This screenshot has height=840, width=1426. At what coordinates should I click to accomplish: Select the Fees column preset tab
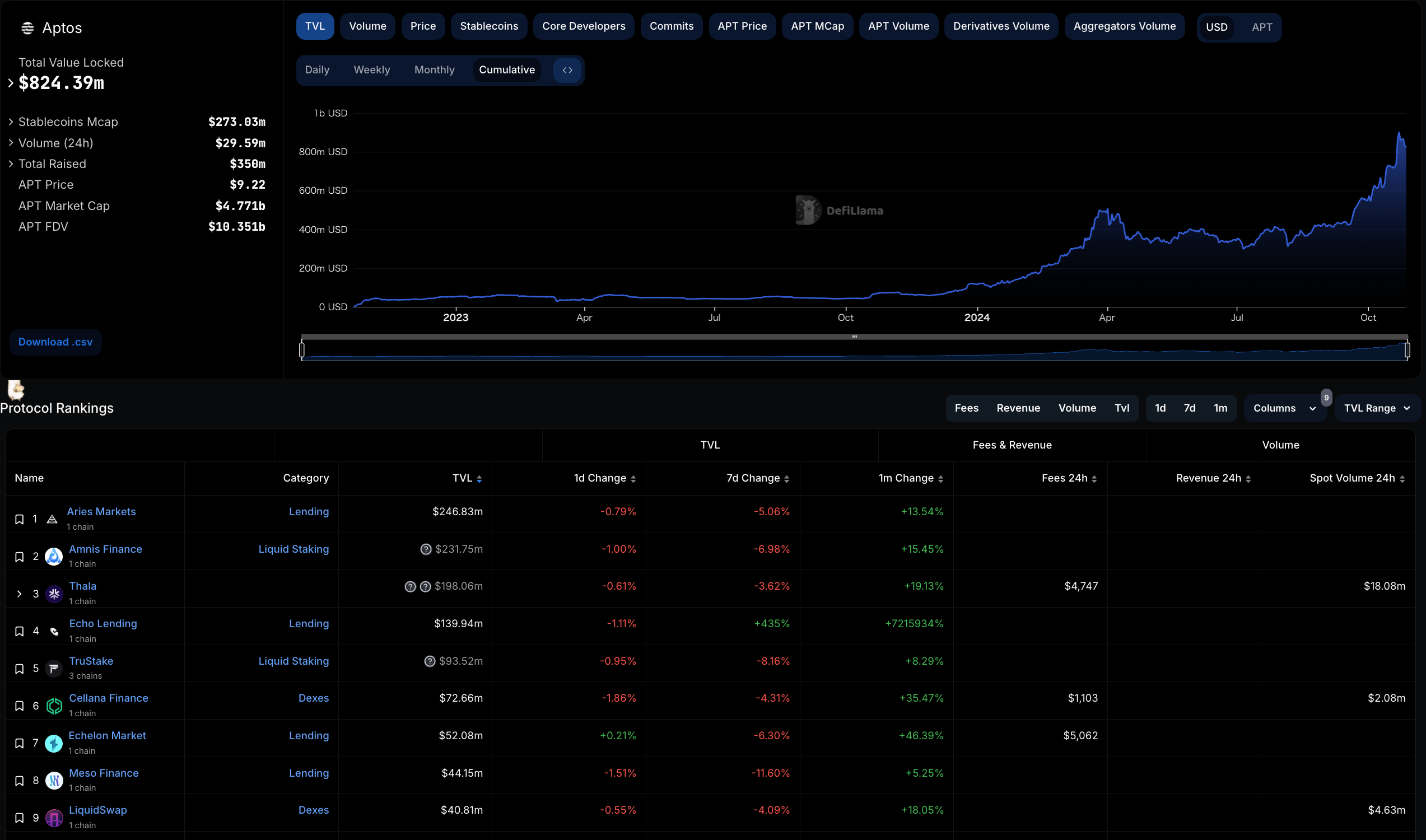[966, 408]
